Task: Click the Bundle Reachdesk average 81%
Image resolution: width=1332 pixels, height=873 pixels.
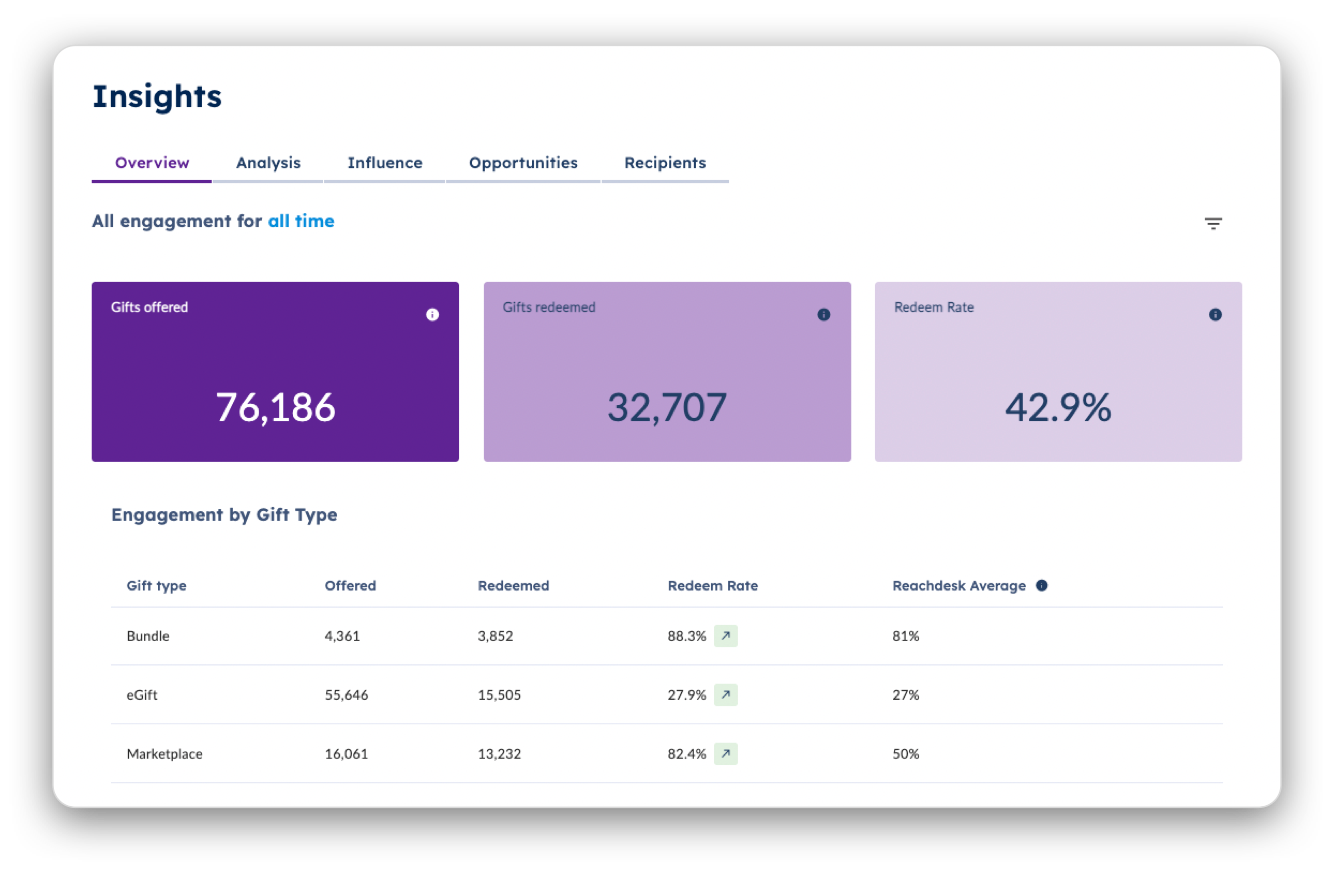Action: 906,636
